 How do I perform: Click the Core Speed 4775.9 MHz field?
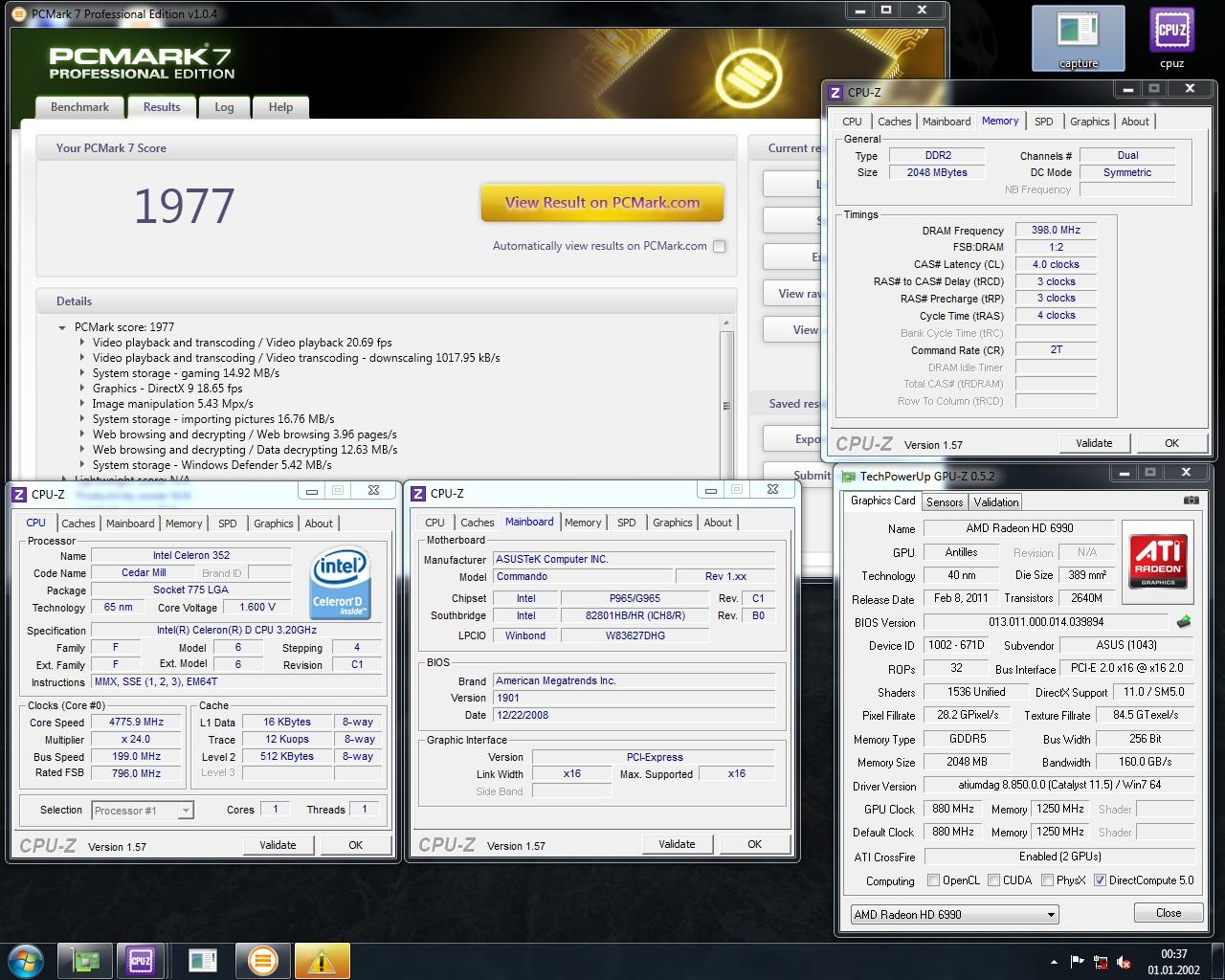click(x=137, y=723)
